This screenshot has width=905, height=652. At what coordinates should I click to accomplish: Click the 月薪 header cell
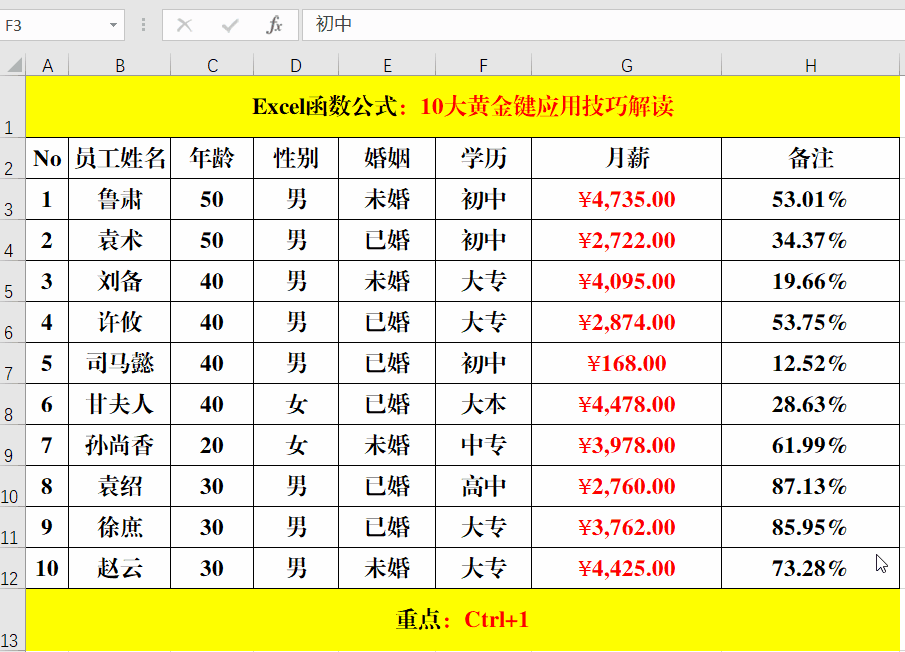coord(626,158)
